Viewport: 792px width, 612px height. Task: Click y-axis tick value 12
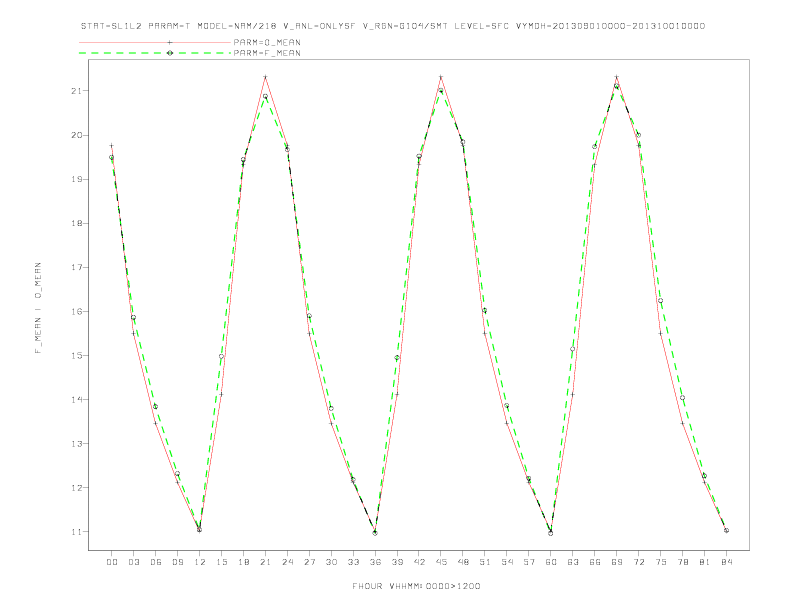(77, 488)
